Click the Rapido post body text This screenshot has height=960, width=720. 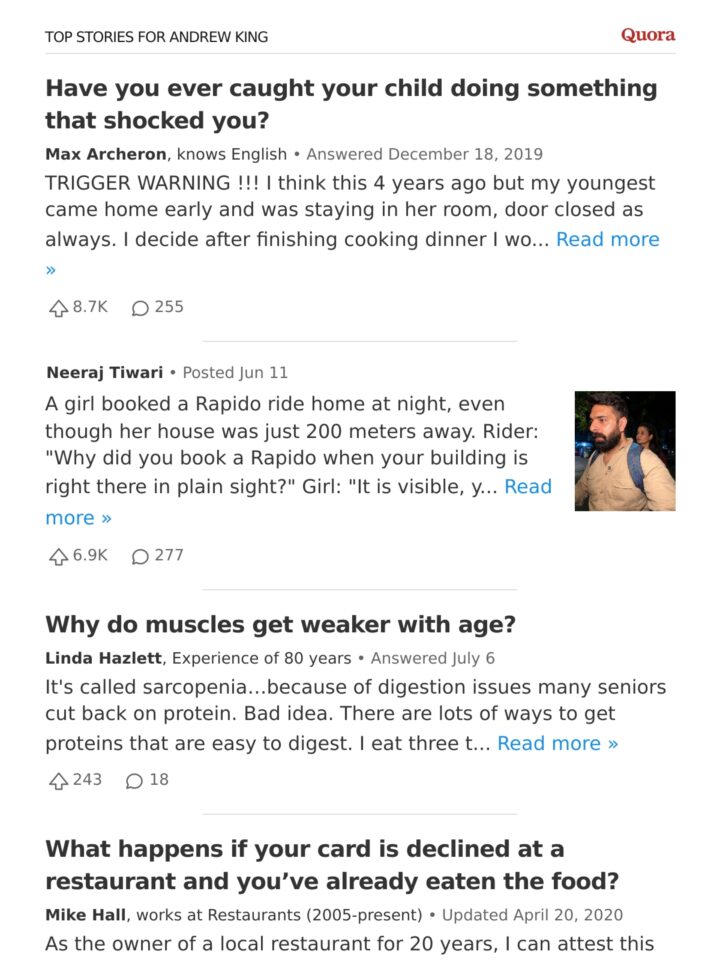coord(298,445)
